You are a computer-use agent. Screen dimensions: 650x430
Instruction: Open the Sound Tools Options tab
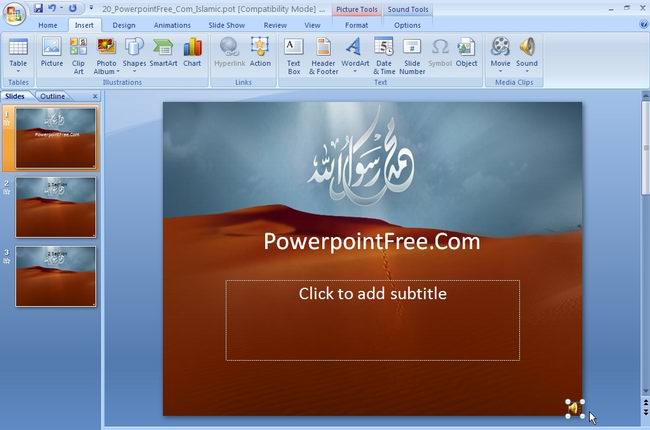pyautogui.click(x=407, y=25)
